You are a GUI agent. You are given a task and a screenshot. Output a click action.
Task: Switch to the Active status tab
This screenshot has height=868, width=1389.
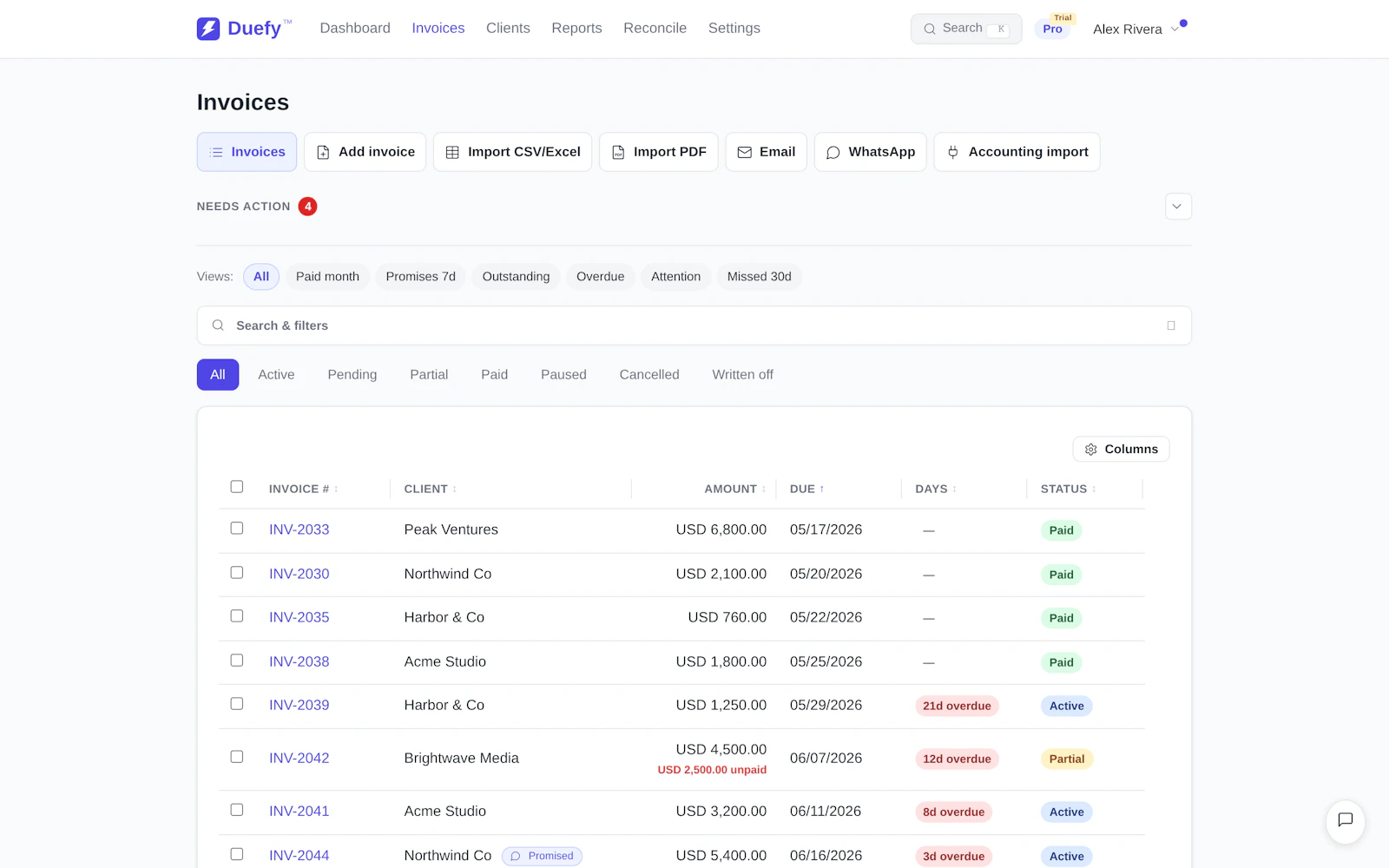[276, 375]
